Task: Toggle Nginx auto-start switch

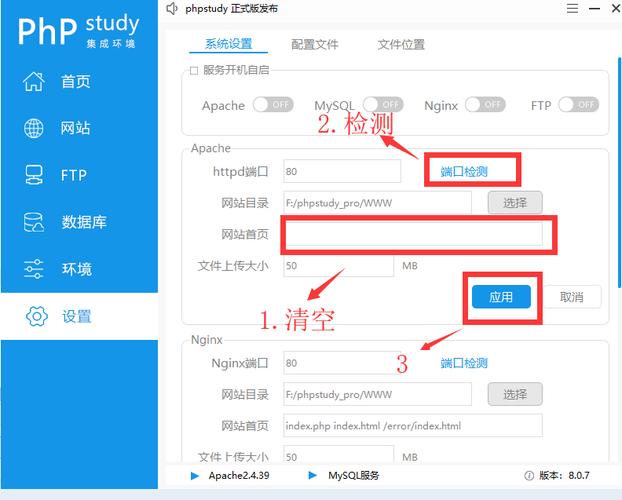Action: [485, 105]
